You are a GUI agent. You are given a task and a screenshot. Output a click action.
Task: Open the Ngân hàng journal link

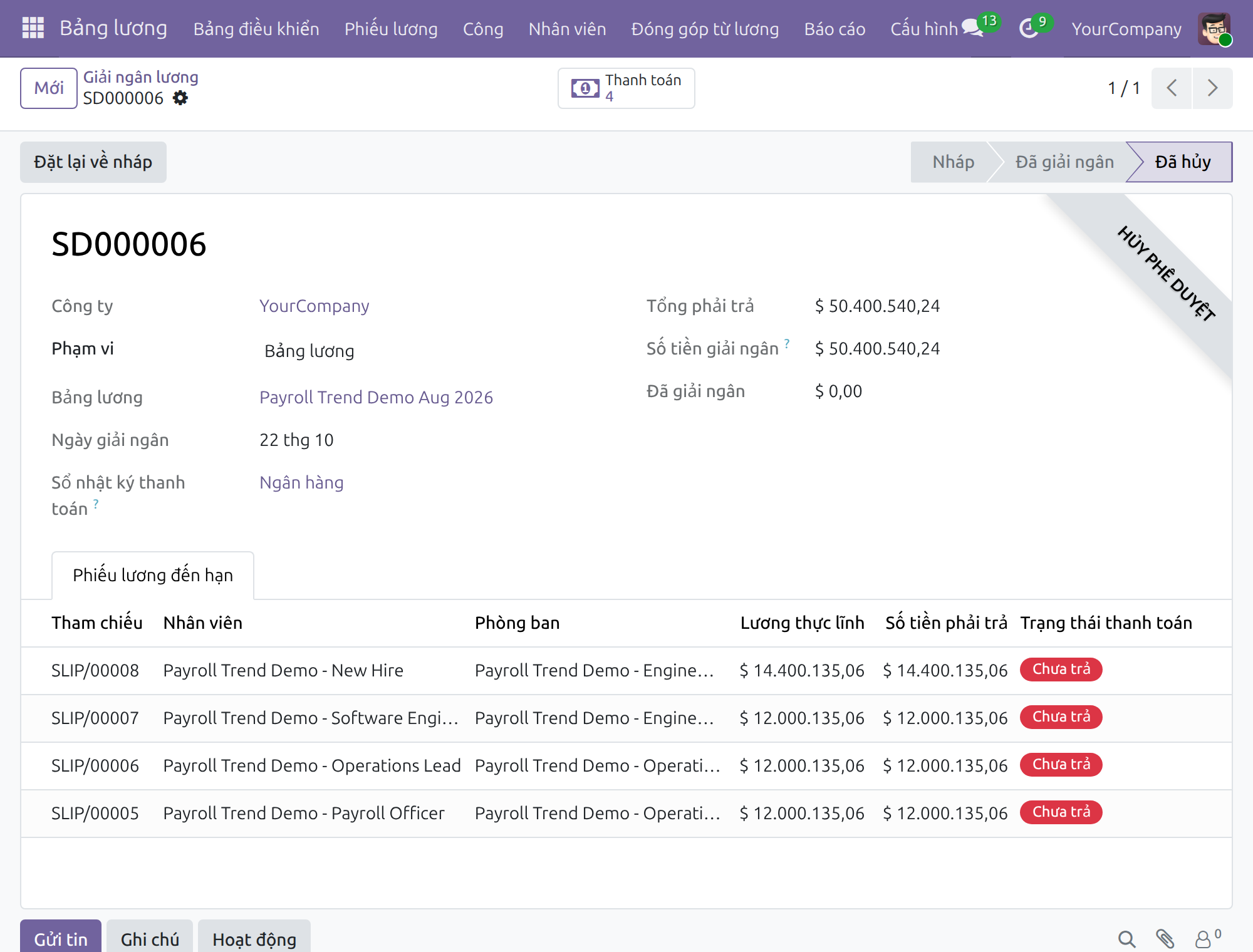pyautogui.click(x=301, y=482)
